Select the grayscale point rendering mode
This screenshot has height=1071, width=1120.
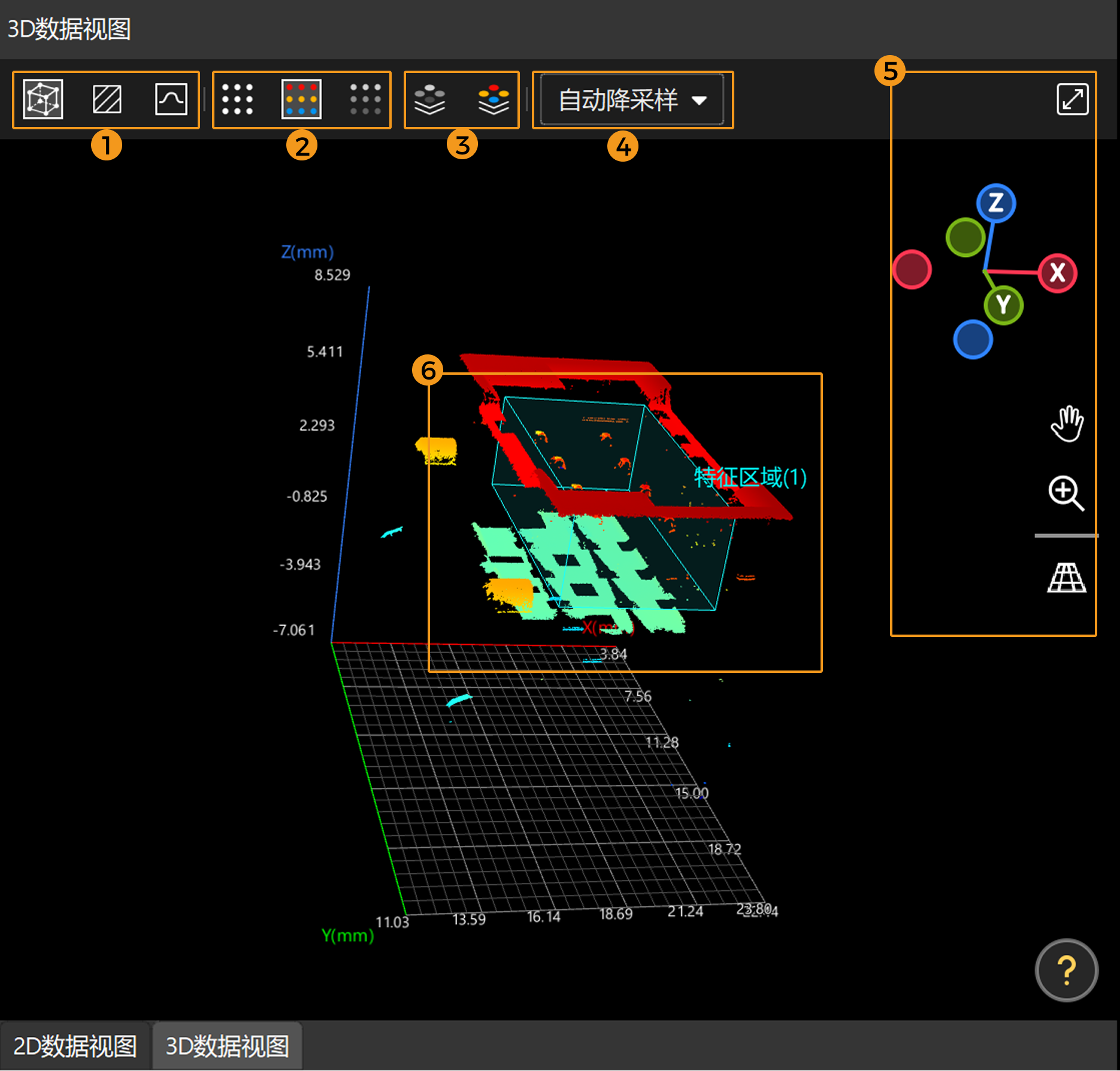[x=366, y=99]
